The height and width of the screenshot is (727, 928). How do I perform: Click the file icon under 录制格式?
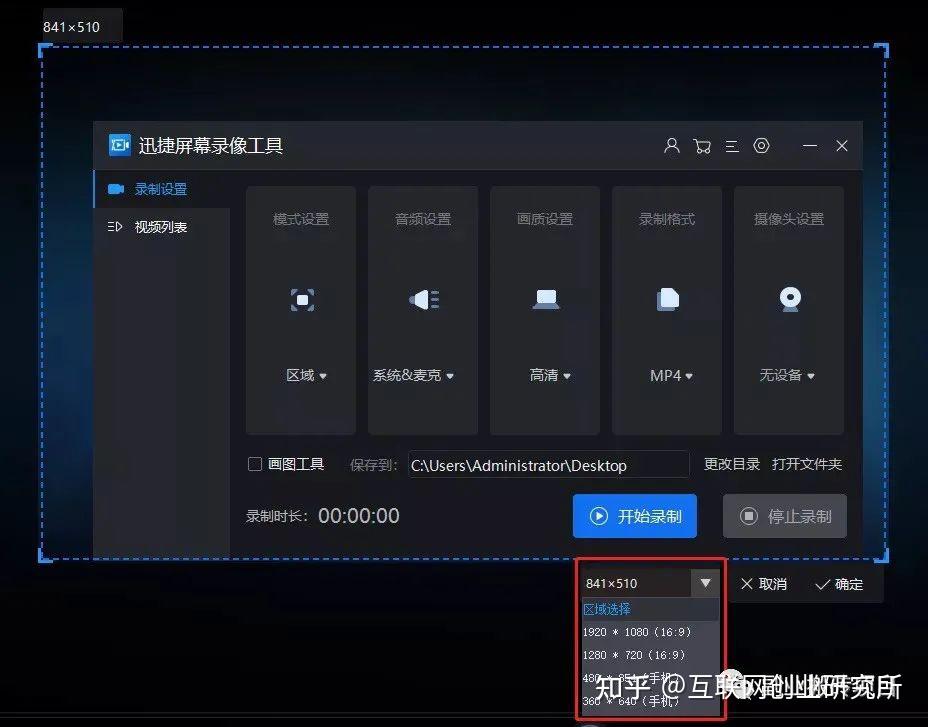(x=668, y=299)
